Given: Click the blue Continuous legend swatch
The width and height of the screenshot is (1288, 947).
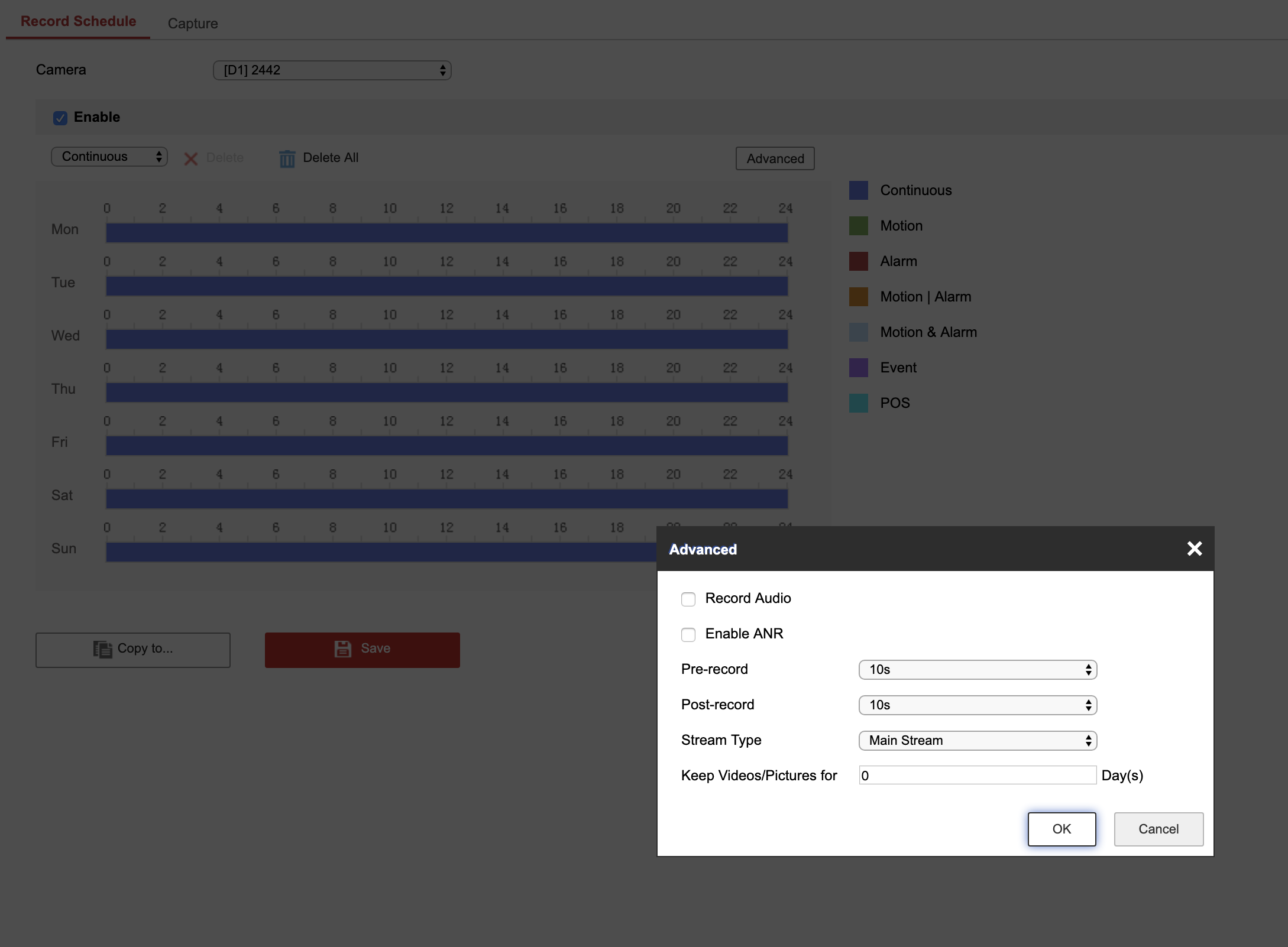Looking at the screenshot, I should [x=858, y=190].
